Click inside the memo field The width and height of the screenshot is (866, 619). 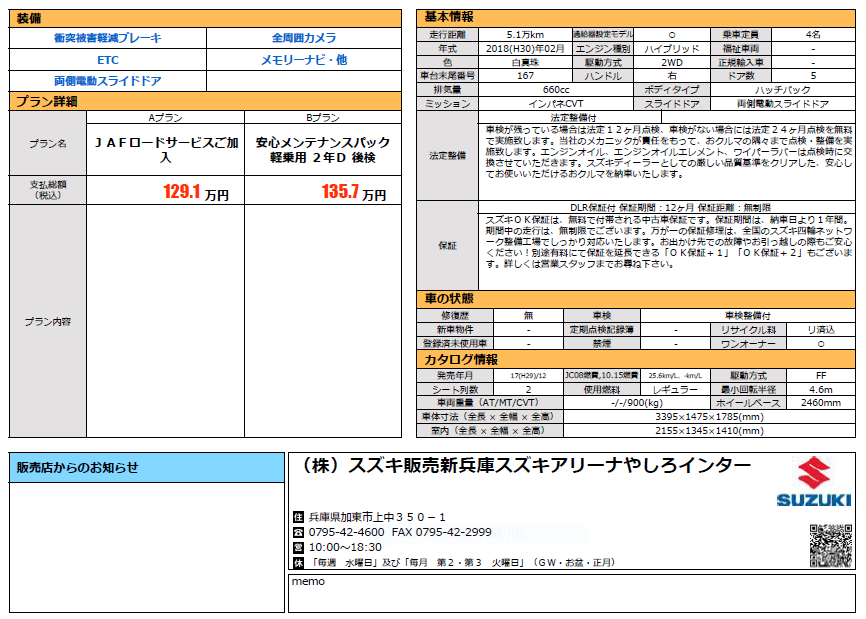coord(570,595)
